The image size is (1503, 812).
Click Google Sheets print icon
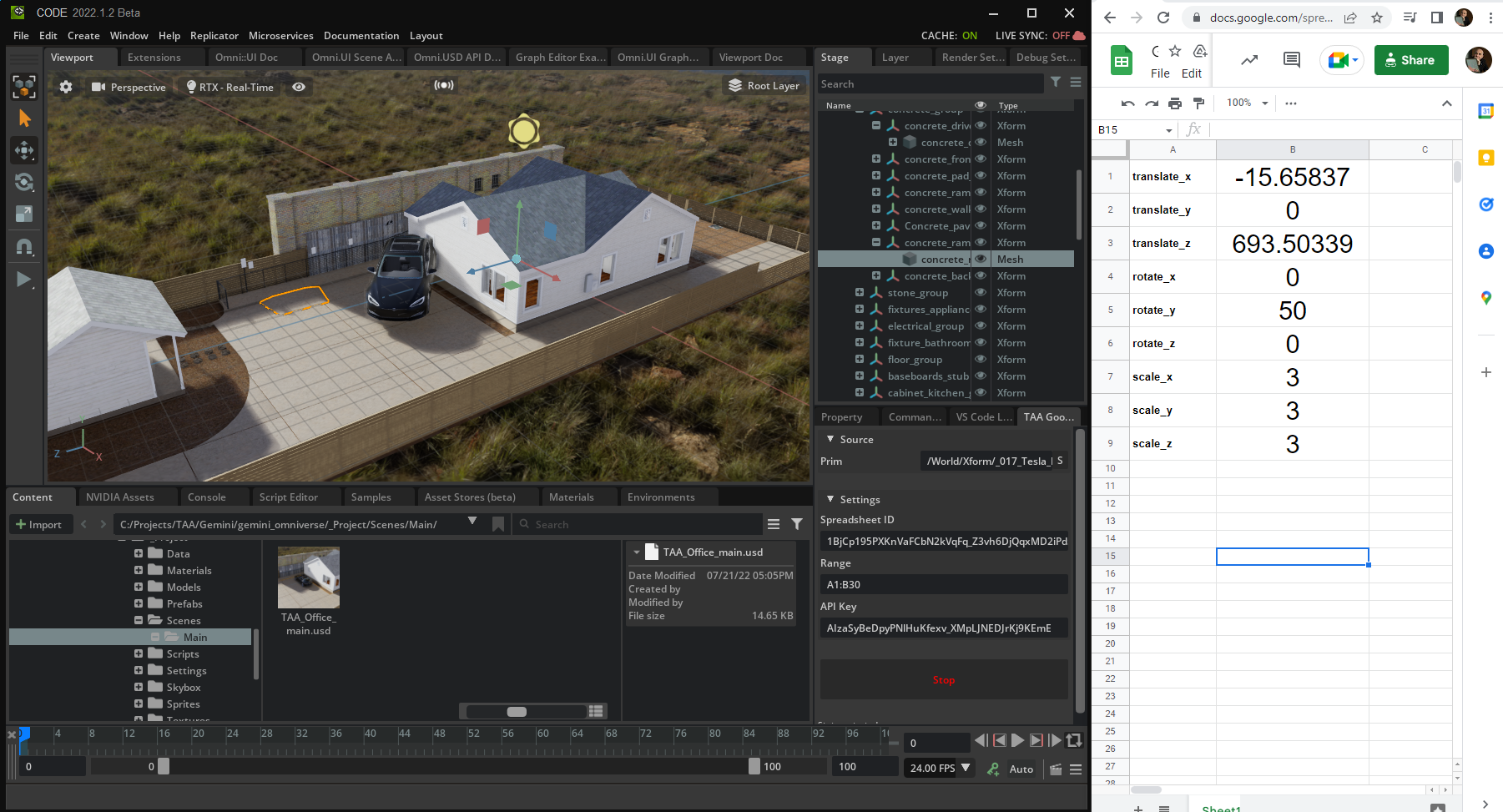[1175, 103]
